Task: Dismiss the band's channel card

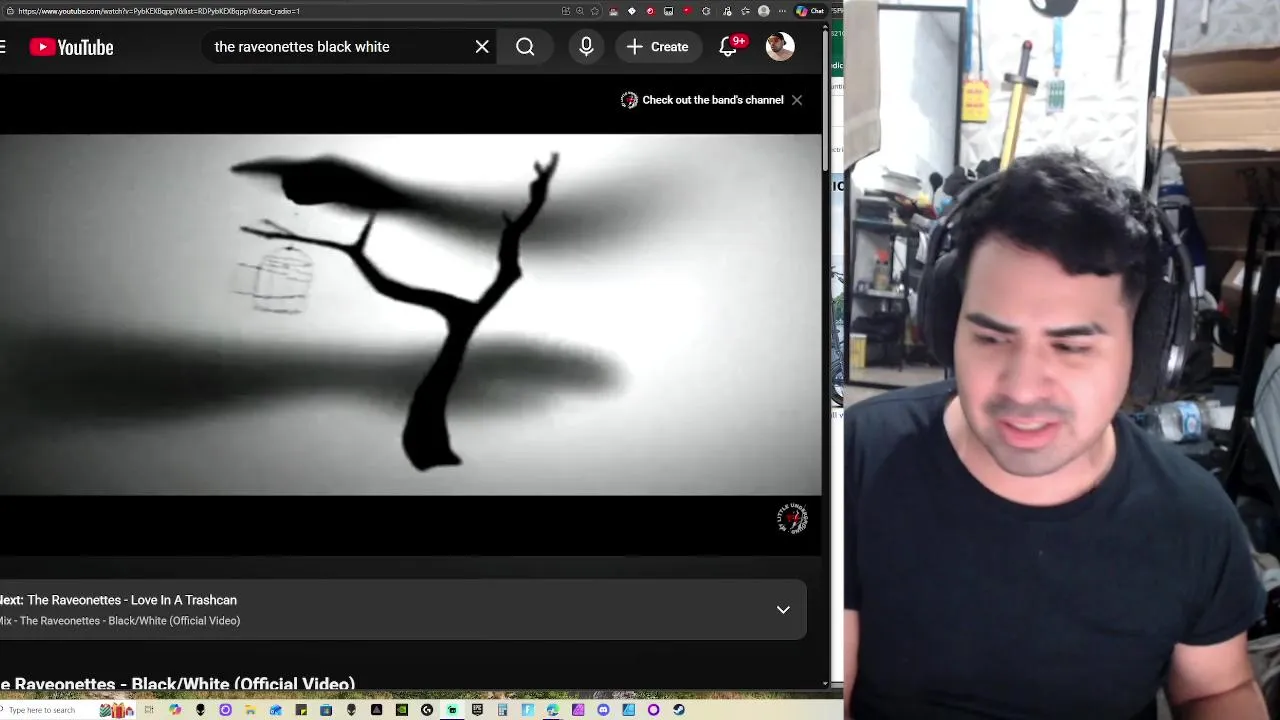Action: point(797,100)
